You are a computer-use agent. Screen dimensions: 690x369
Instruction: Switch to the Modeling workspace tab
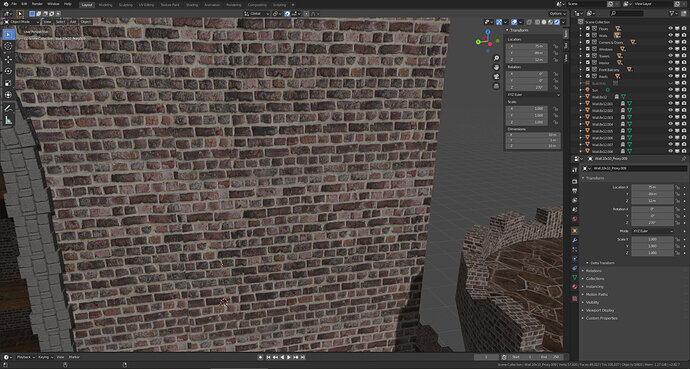(106, 4)
